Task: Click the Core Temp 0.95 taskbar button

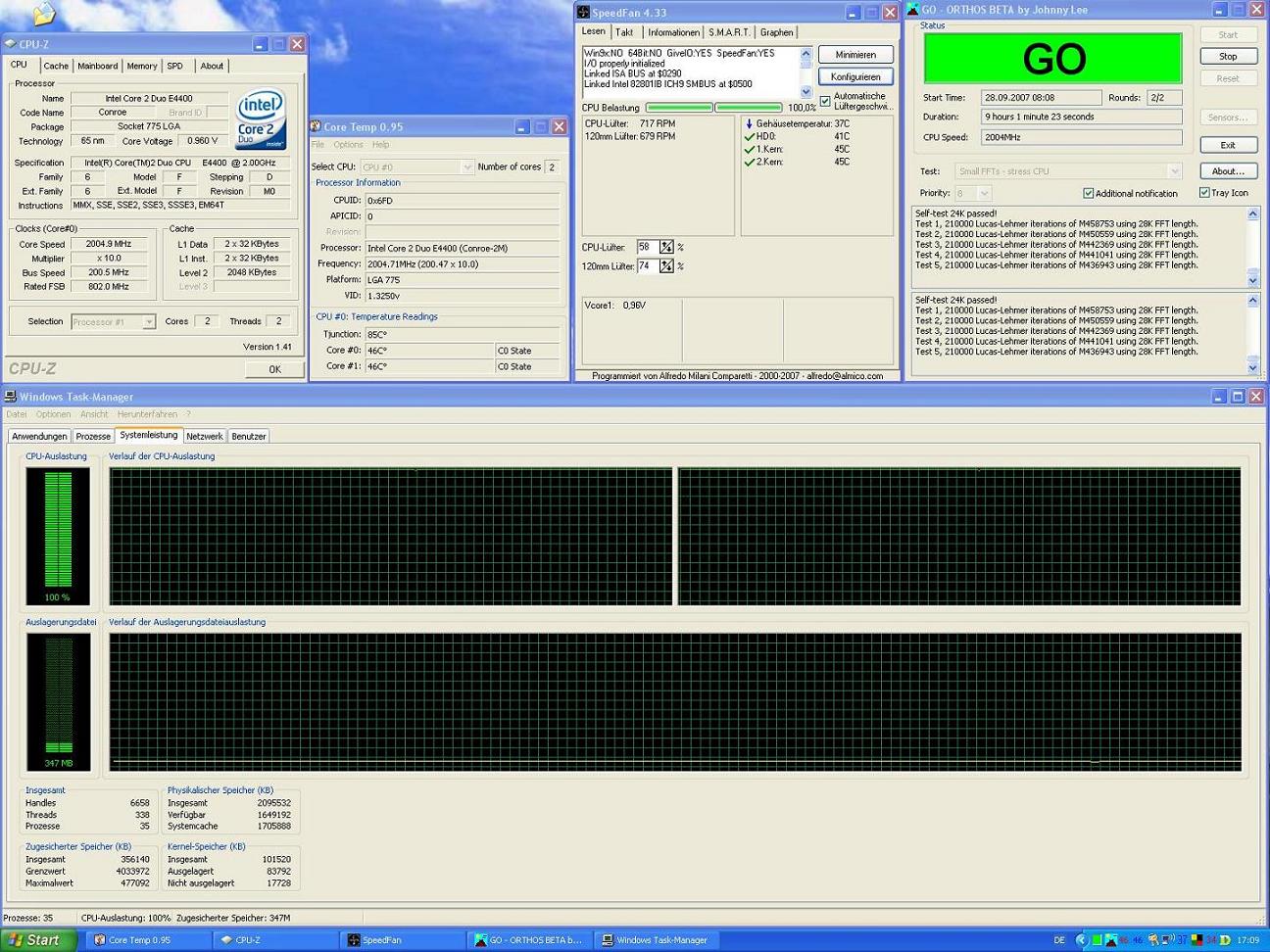Action: point(146,940)
